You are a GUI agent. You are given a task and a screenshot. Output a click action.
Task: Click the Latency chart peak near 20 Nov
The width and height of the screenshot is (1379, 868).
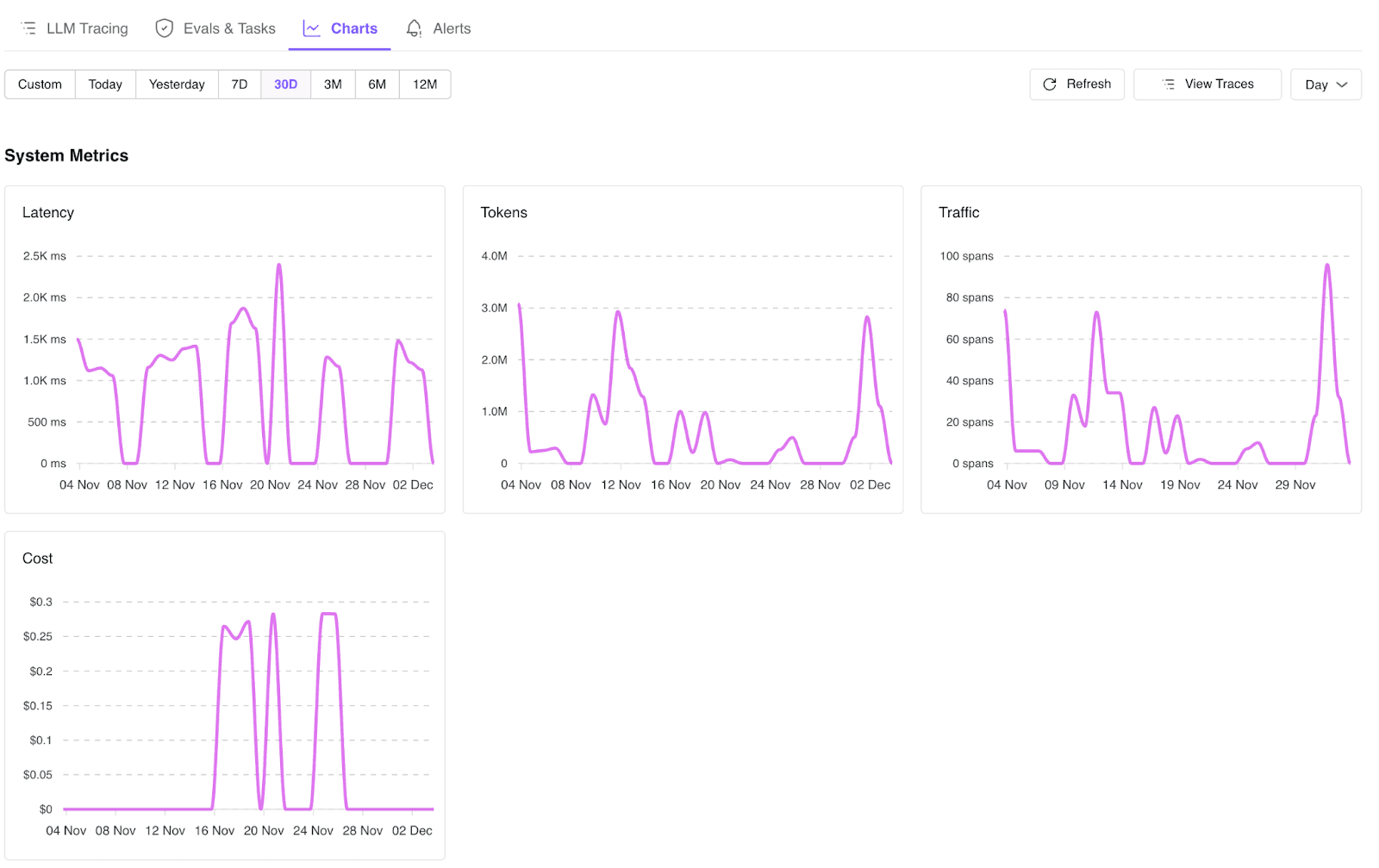click(x=278, y=265)
